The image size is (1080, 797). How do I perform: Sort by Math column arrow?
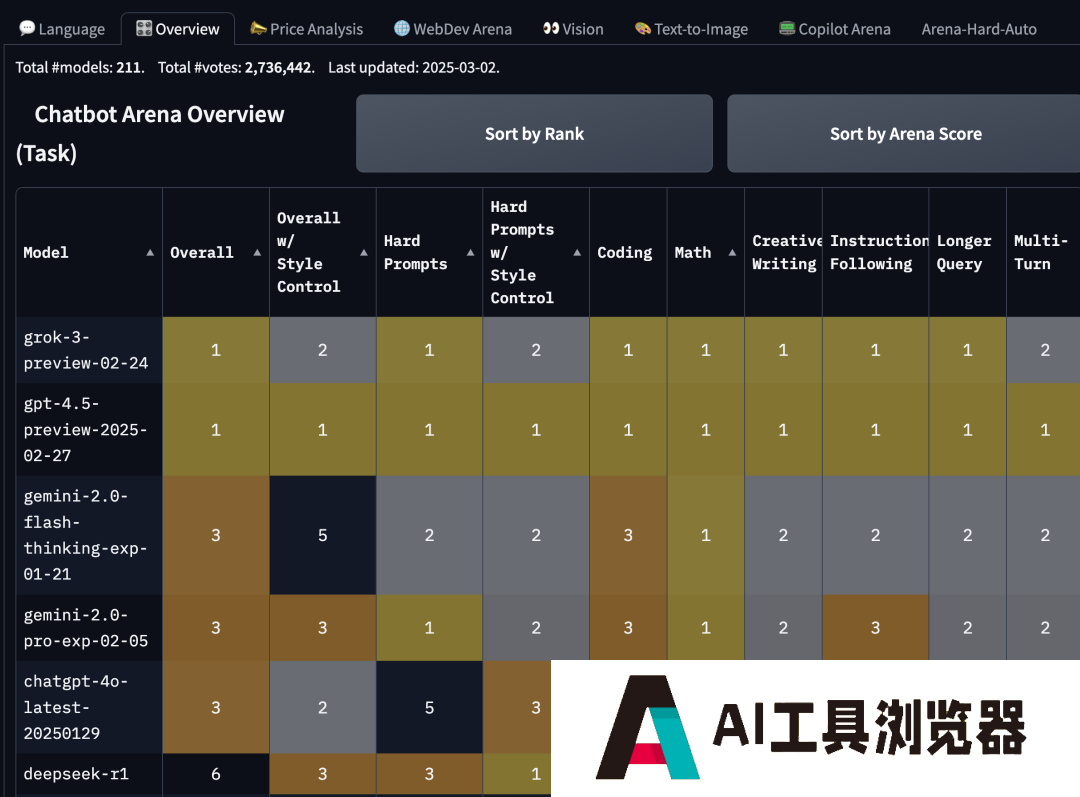[732, 253]
